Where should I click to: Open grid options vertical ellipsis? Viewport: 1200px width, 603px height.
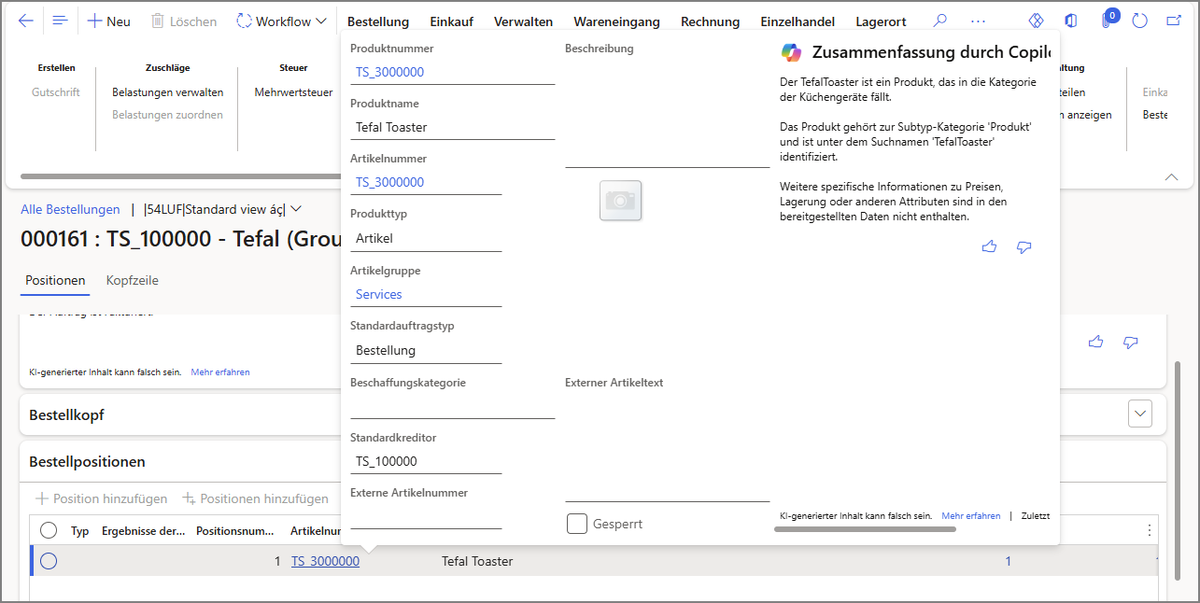click(x=1149, y=530)
